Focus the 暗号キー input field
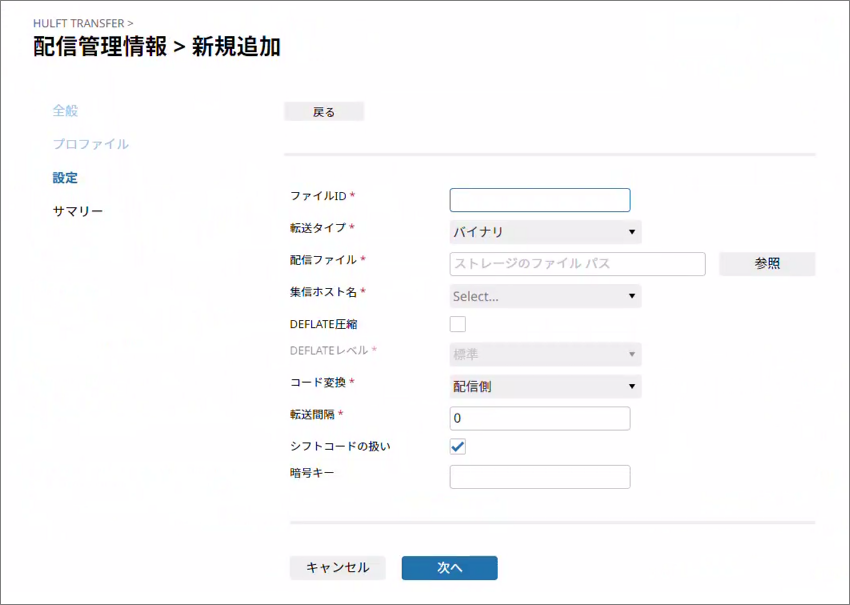This screenshot has width=850, height=605. pos(540,477)
